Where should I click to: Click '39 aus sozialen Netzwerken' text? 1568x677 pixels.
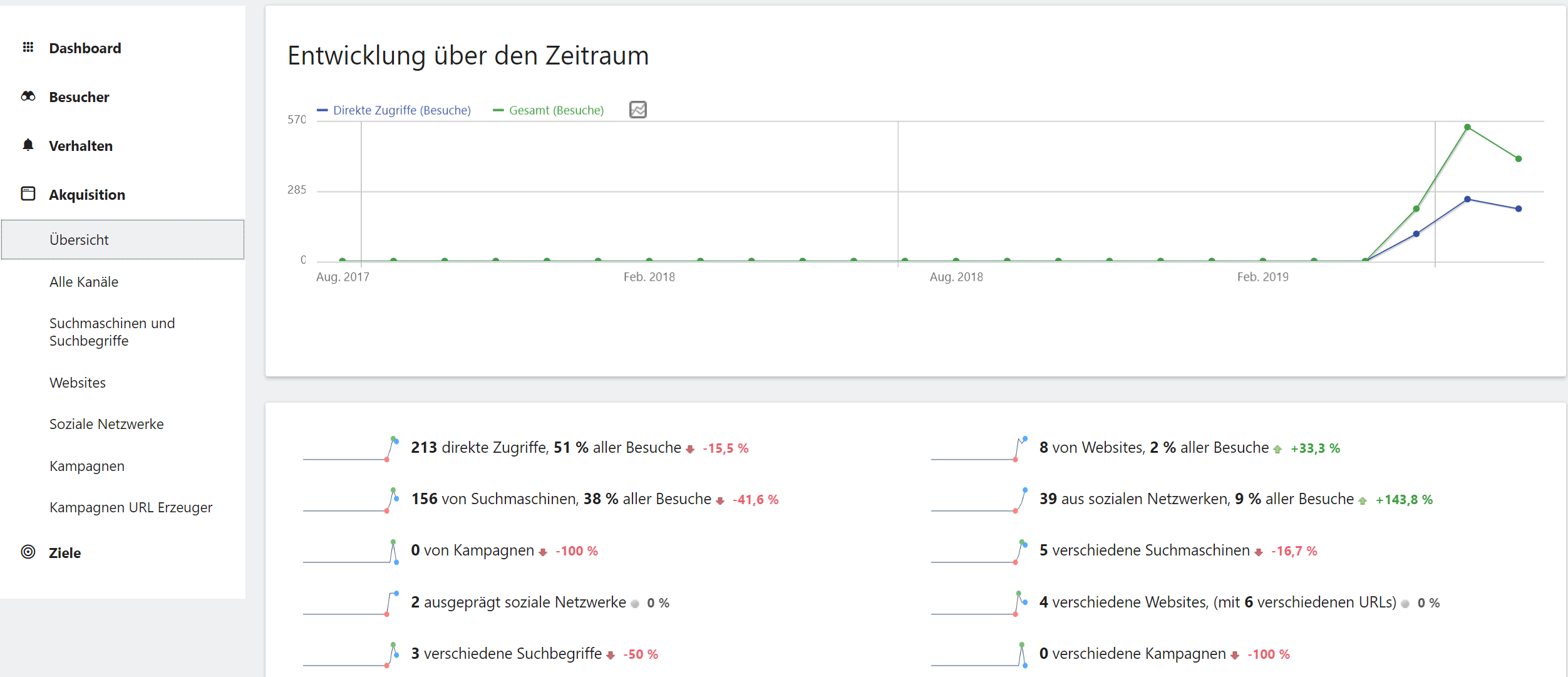(x=1135, y=499)
